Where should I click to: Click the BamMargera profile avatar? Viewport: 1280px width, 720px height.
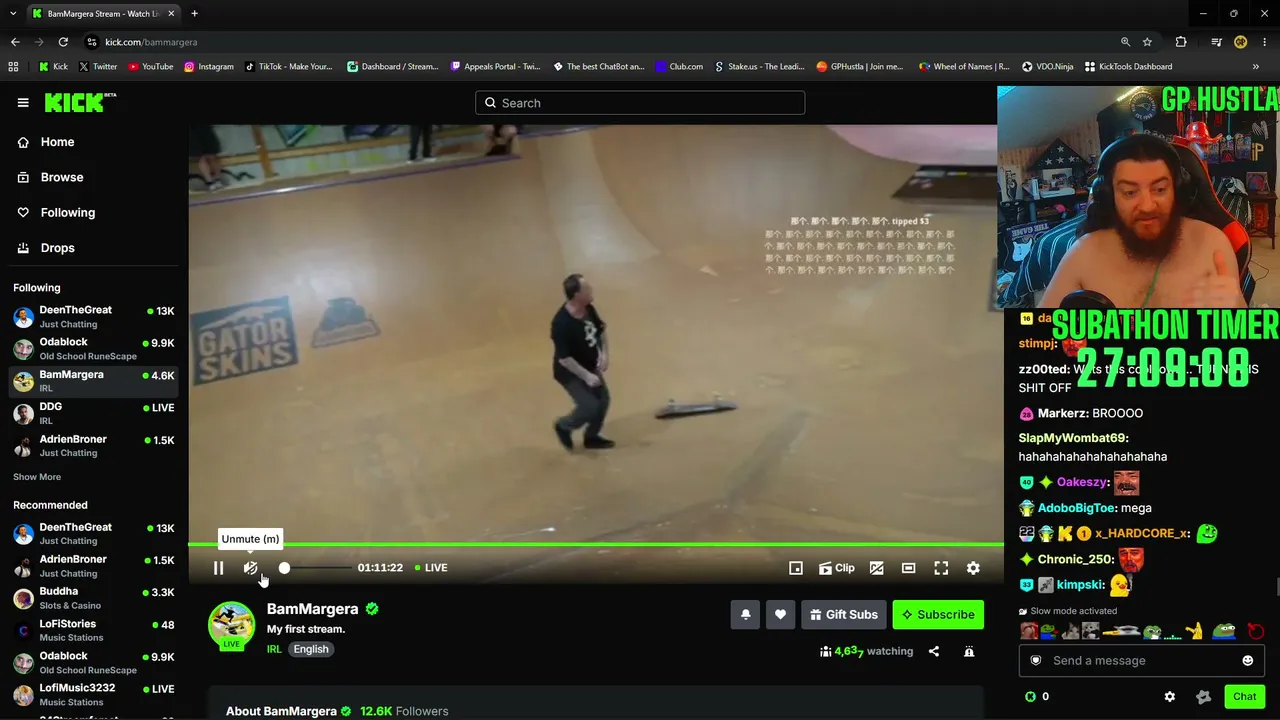point(231,625)
